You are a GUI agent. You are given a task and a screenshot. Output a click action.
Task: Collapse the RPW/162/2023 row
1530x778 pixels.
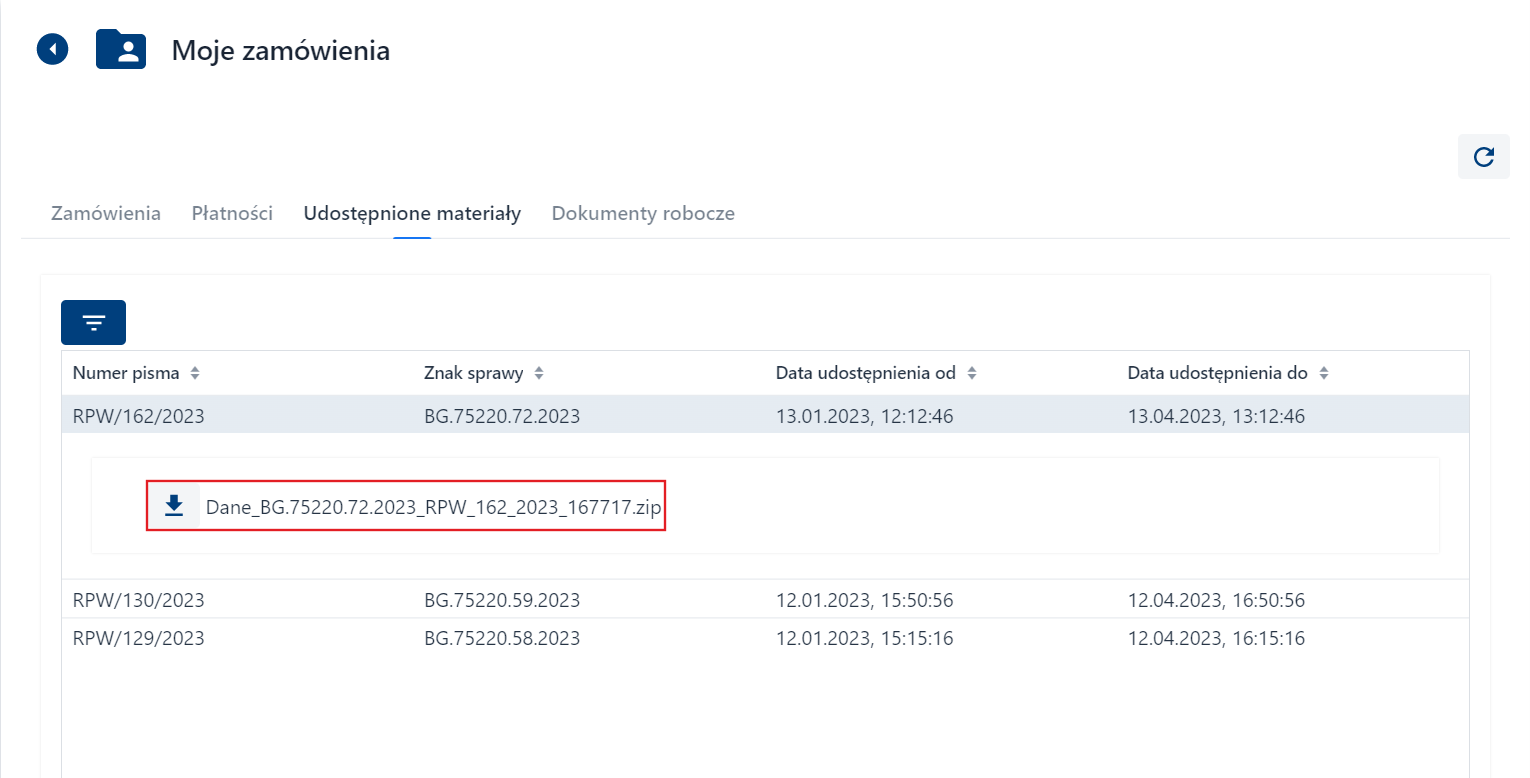[x=138, y=416]
